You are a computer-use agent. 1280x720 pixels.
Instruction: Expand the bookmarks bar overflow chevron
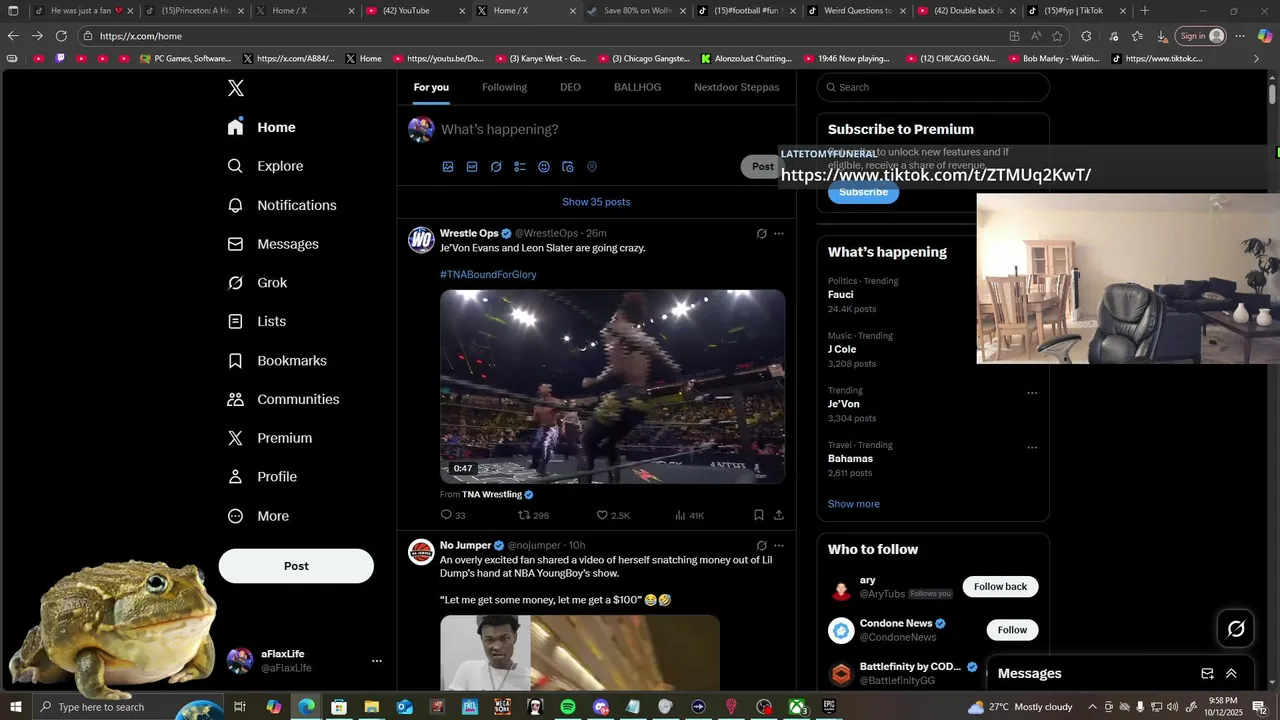(x=1257, y=59)
